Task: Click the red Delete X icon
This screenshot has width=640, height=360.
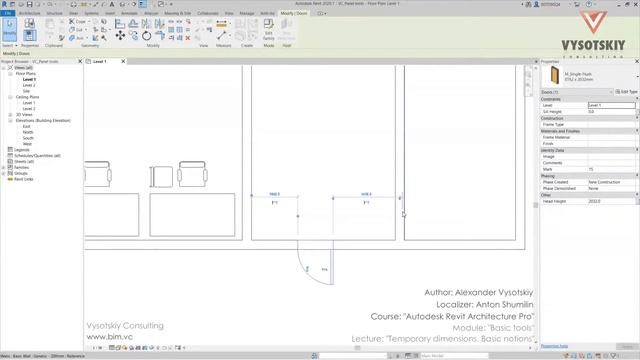Action: [188, 38]
